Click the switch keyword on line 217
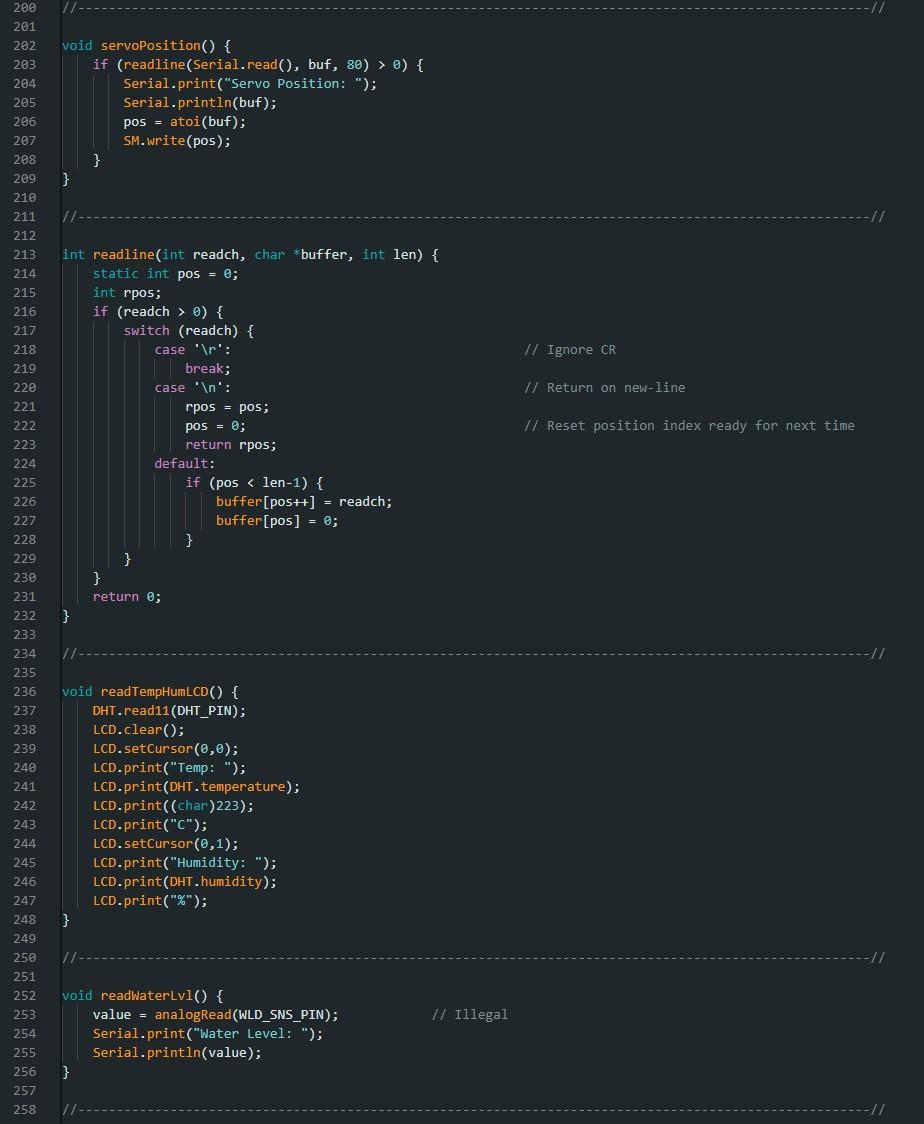This screenshot has height=1124, width=924. [x=145, y=330]
